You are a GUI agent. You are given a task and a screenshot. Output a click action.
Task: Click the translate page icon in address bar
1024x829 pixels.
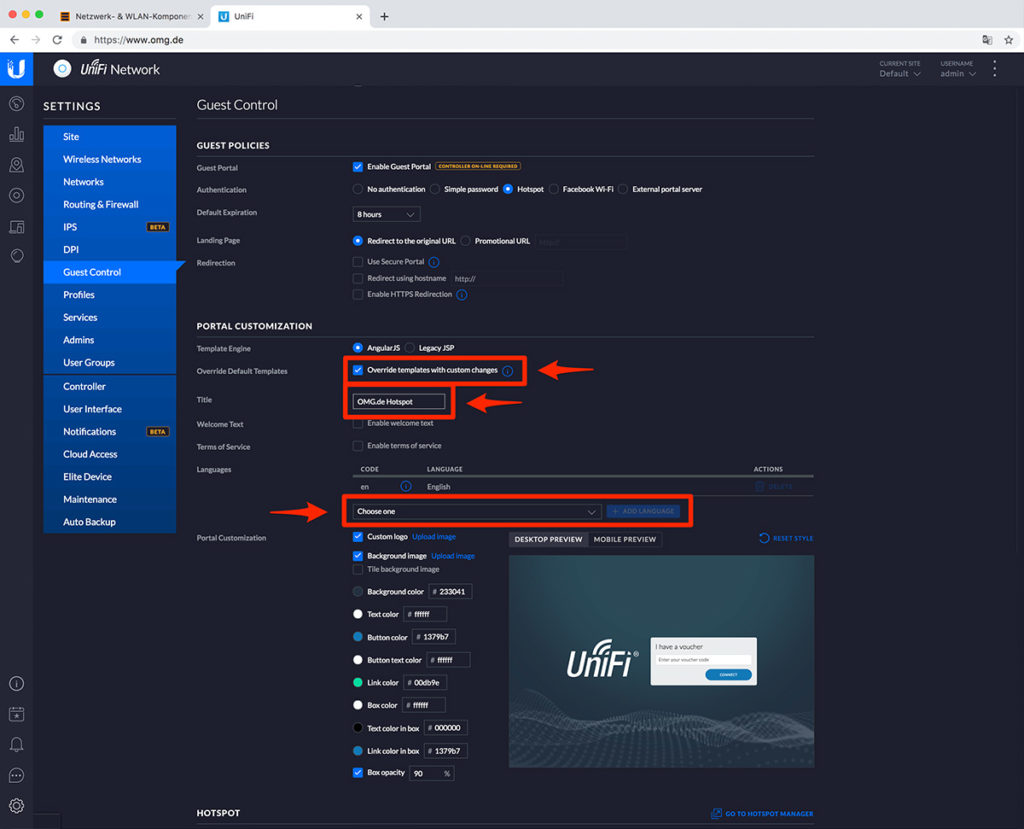(x=987, y=40)
